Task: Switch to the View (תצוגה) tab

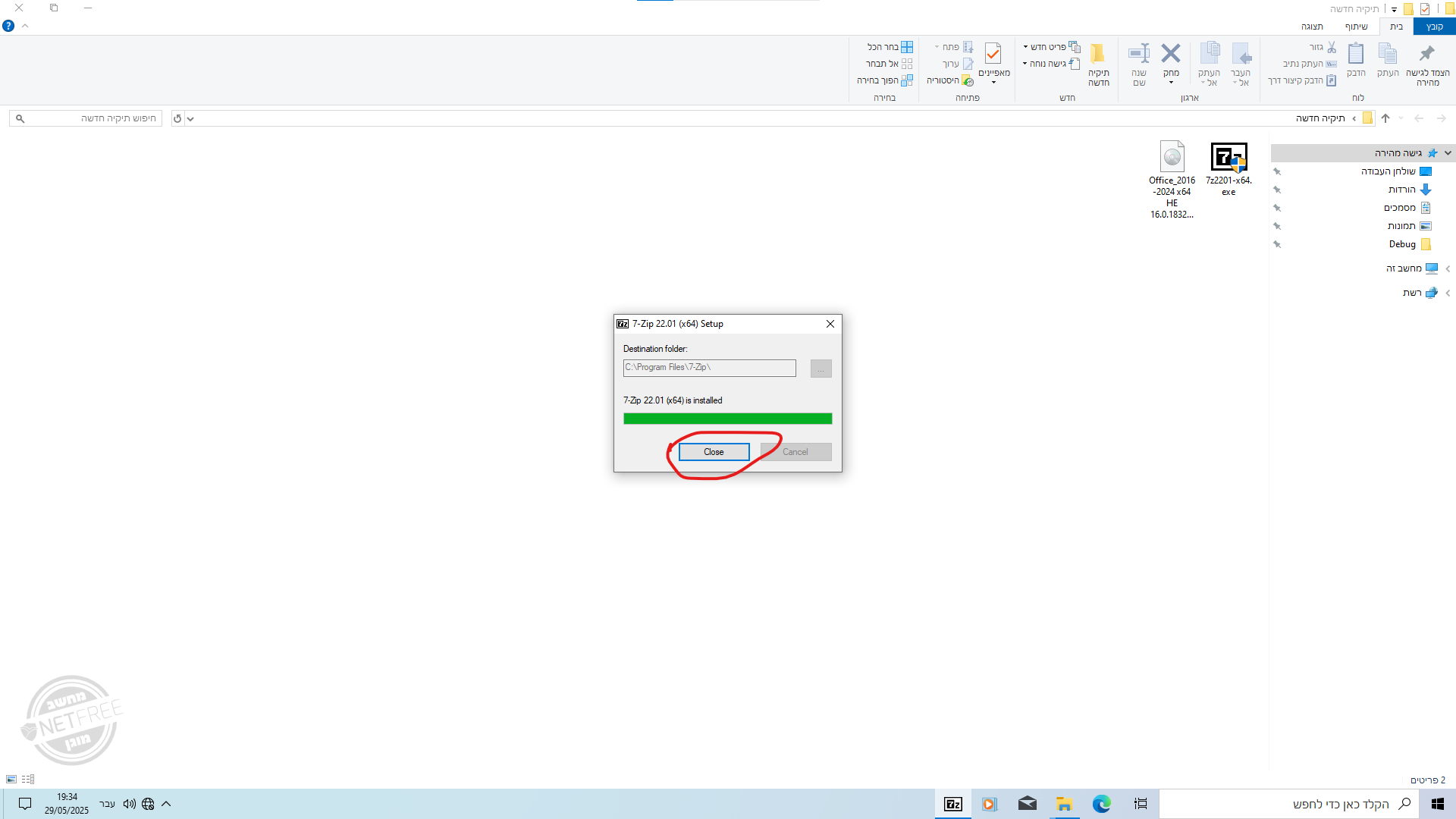Action: (1313, 27)
